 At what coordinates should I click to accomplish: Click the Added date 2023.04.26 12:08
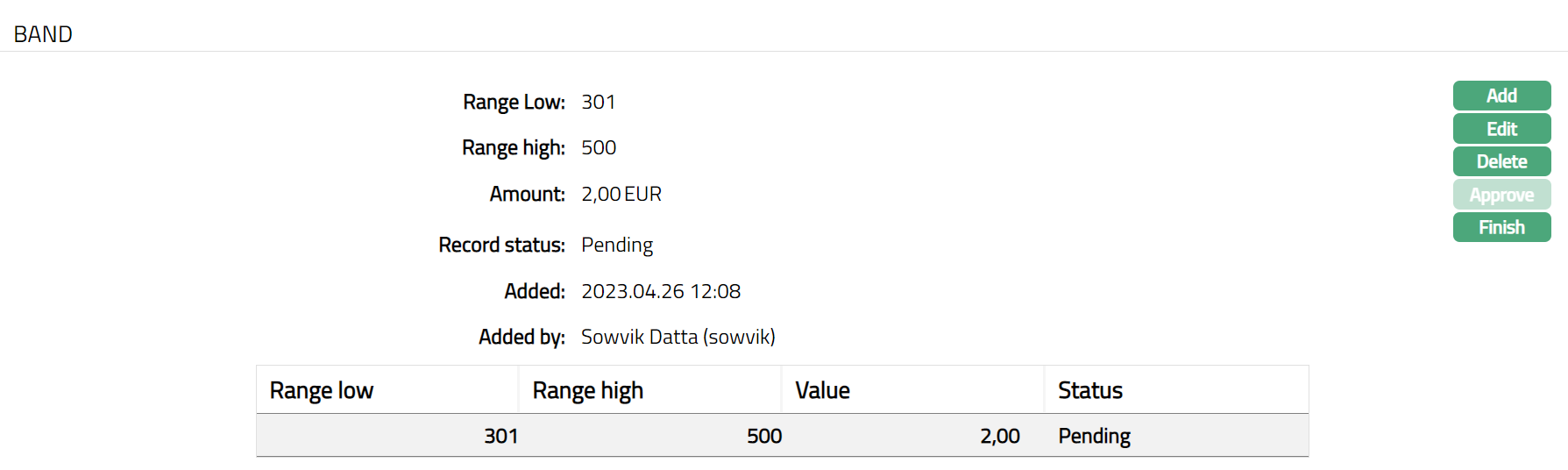click(x=661, y=291)
